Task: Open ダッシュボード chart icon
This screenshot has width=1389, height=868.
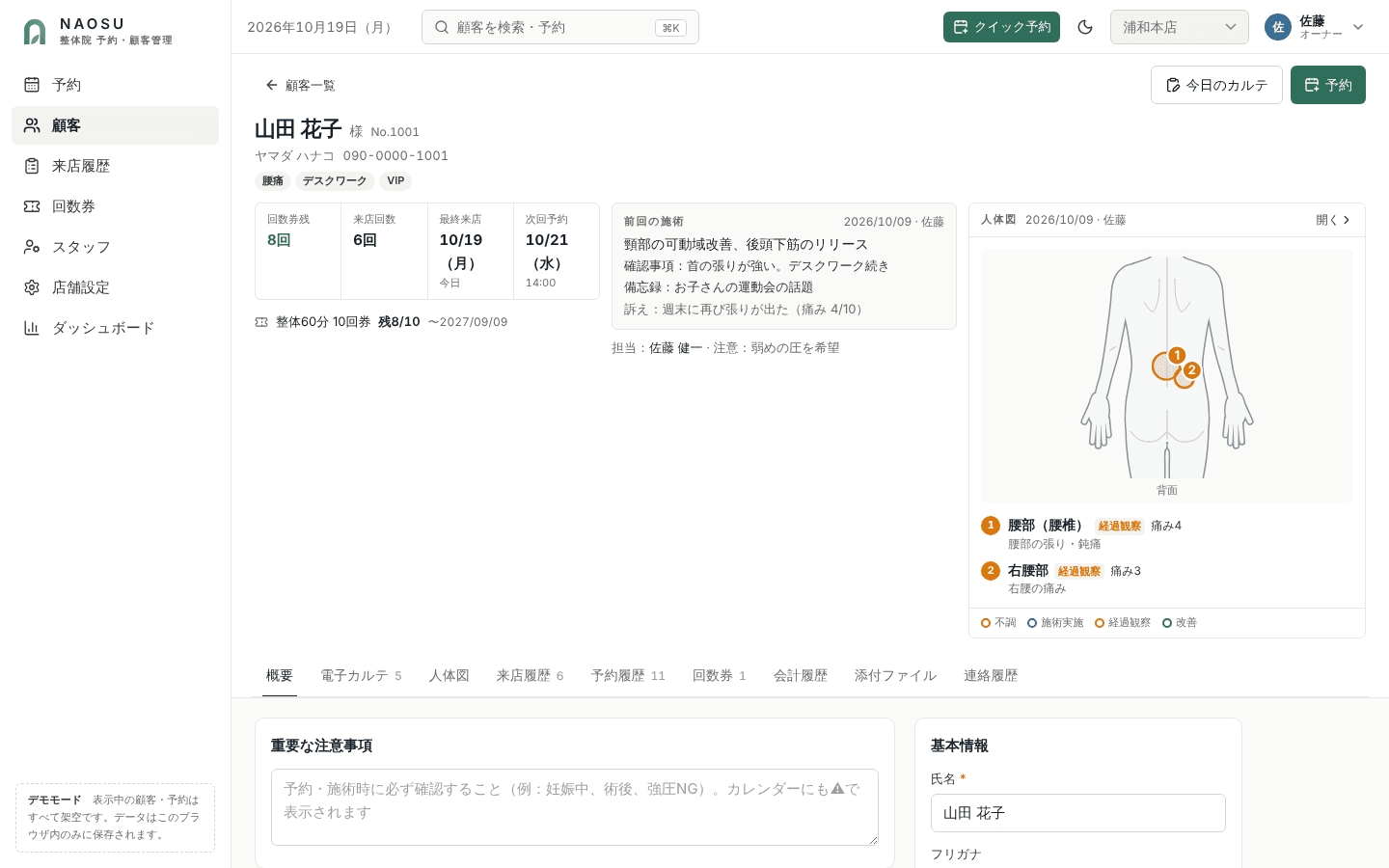Action: point(32,328)
